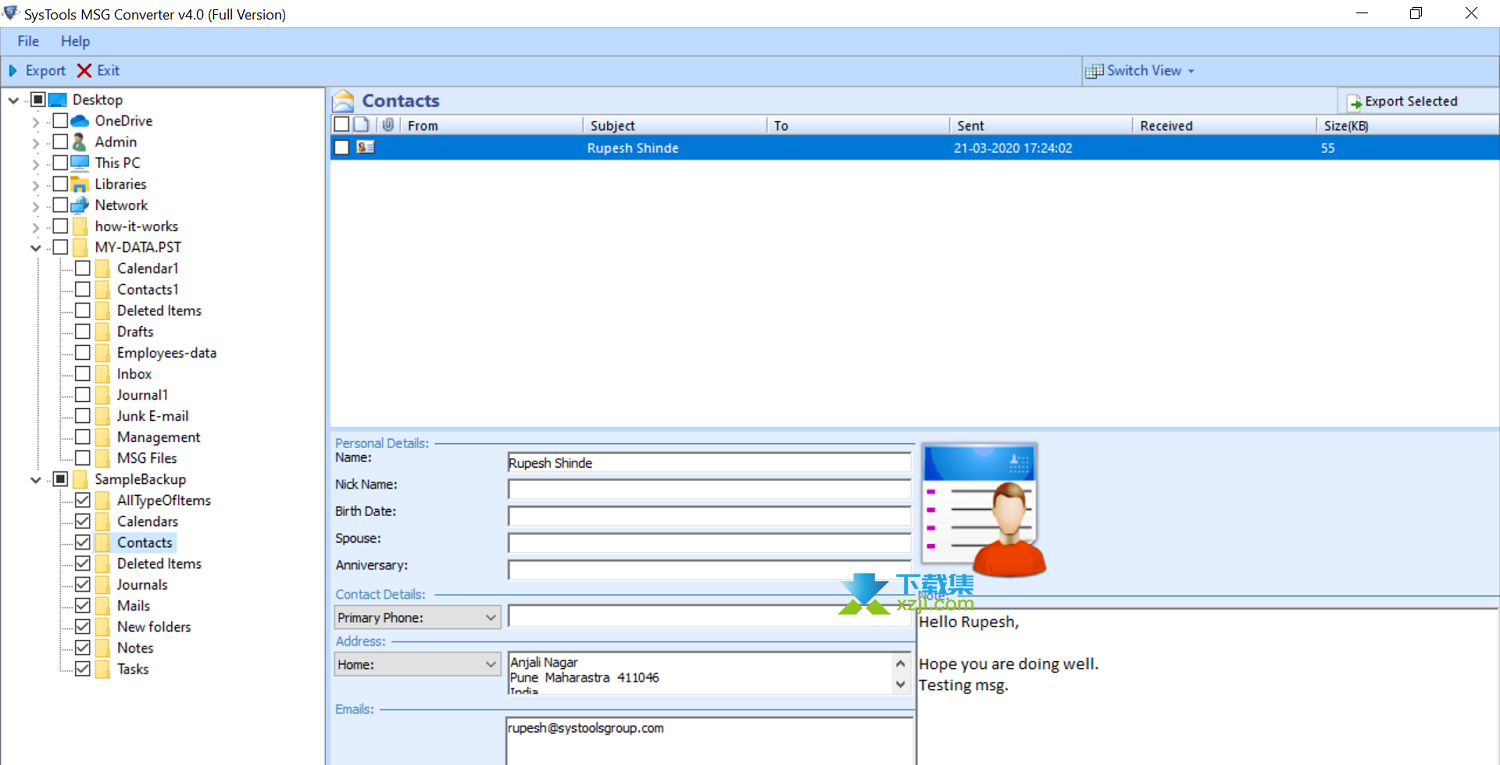The width and height of the screenshot is (1500, 765).
Task: Check the MSG Files checkbox
Action: point(83,458)
